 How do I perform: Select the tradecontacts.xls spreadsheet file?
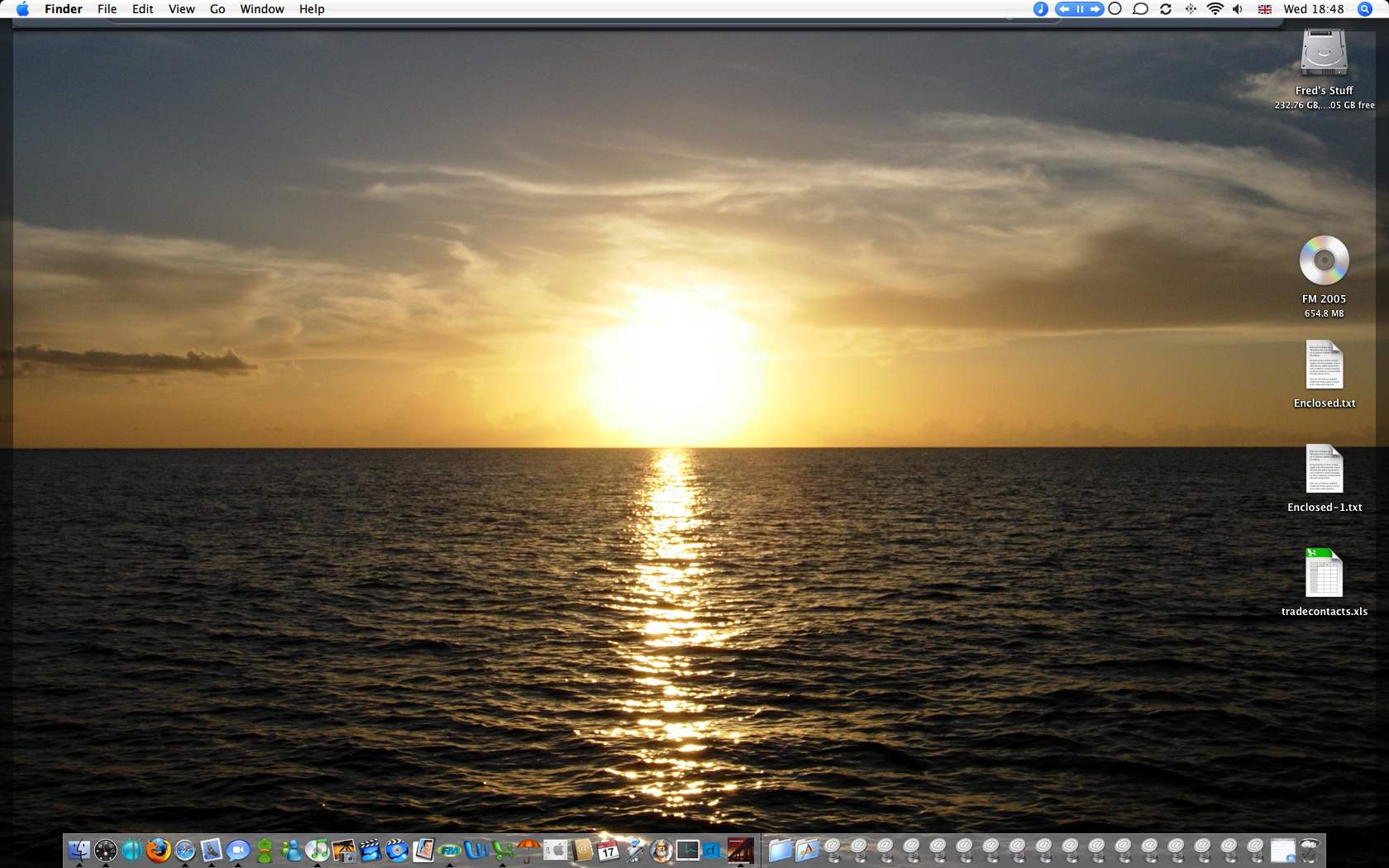coord(1325,573)
